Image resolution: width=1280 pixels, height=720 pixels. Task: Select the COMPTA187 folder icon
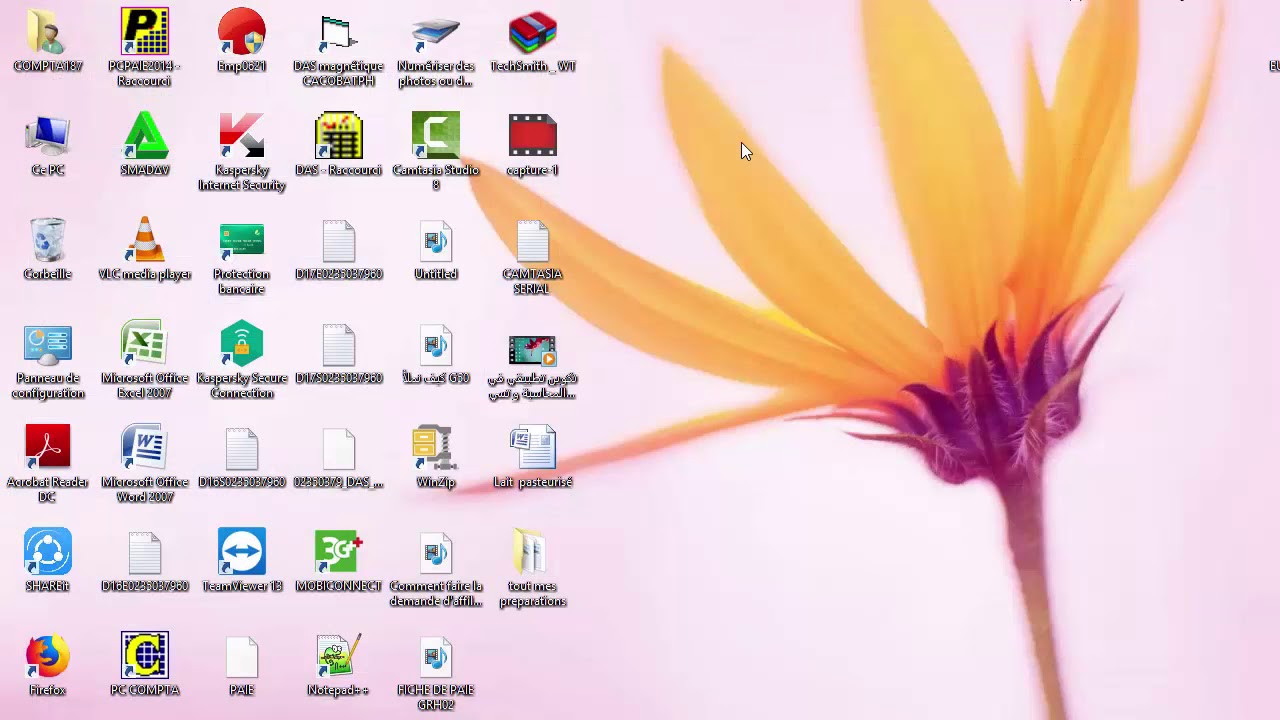point(47,32)
